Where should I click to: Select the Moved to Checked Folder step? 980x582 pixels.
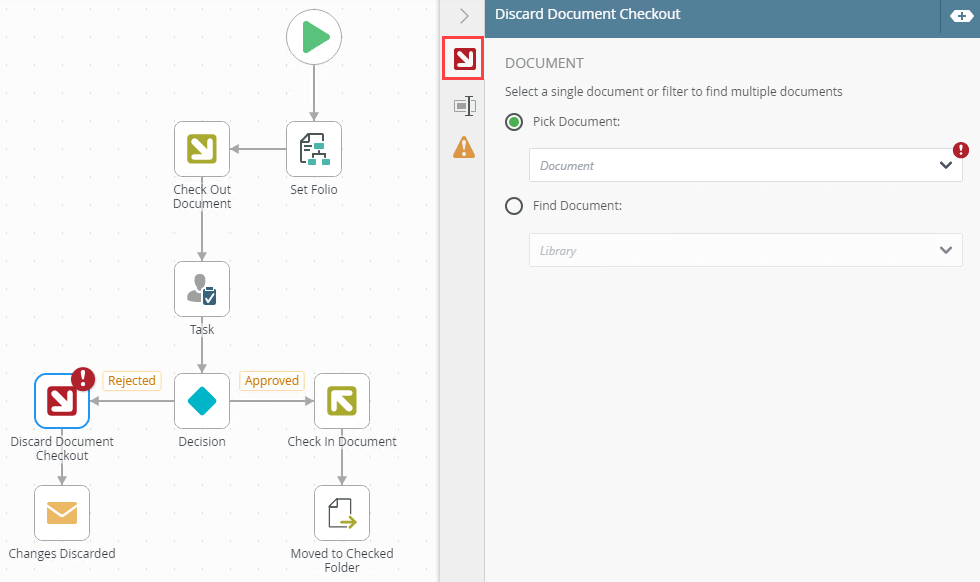(x=342, y=513)
